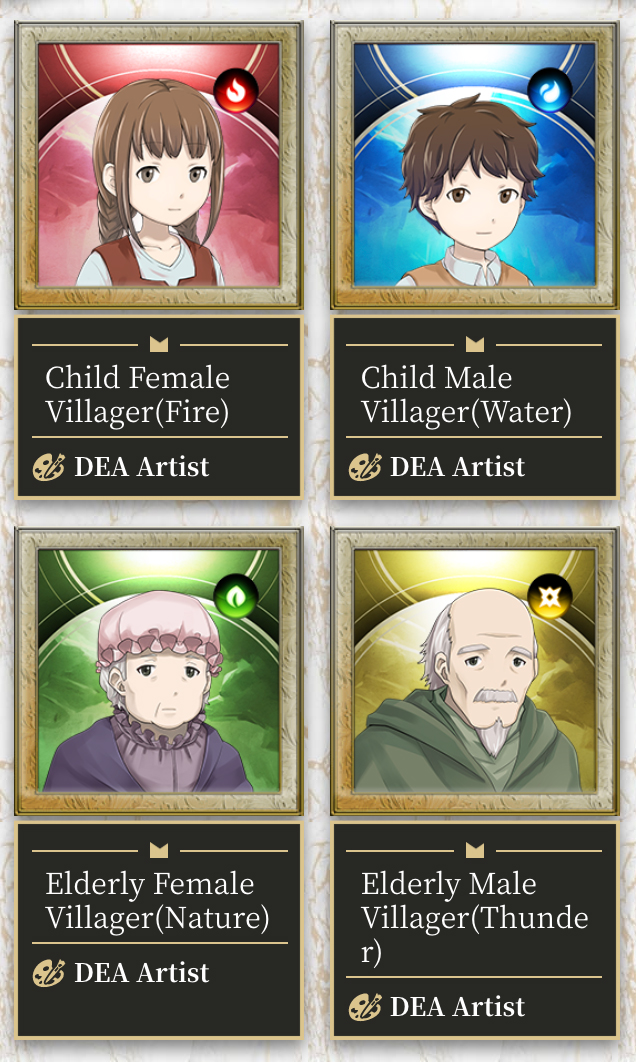
Task: Click DEA Artist under Elderly Female Villager
Action: point(142,973)
